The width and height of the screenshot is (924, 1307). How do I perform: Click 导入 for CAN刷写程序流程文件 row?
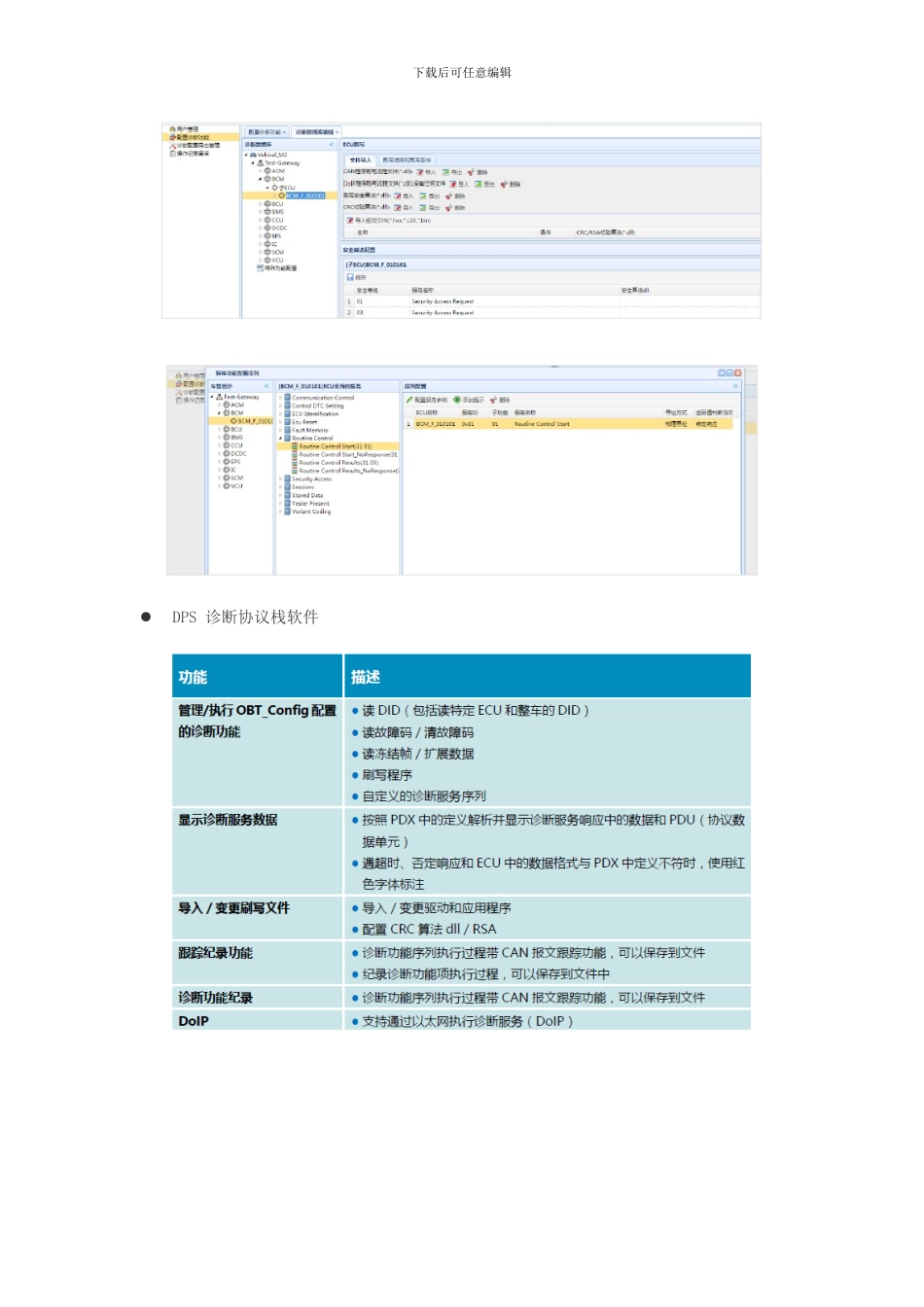pos(427,172)
